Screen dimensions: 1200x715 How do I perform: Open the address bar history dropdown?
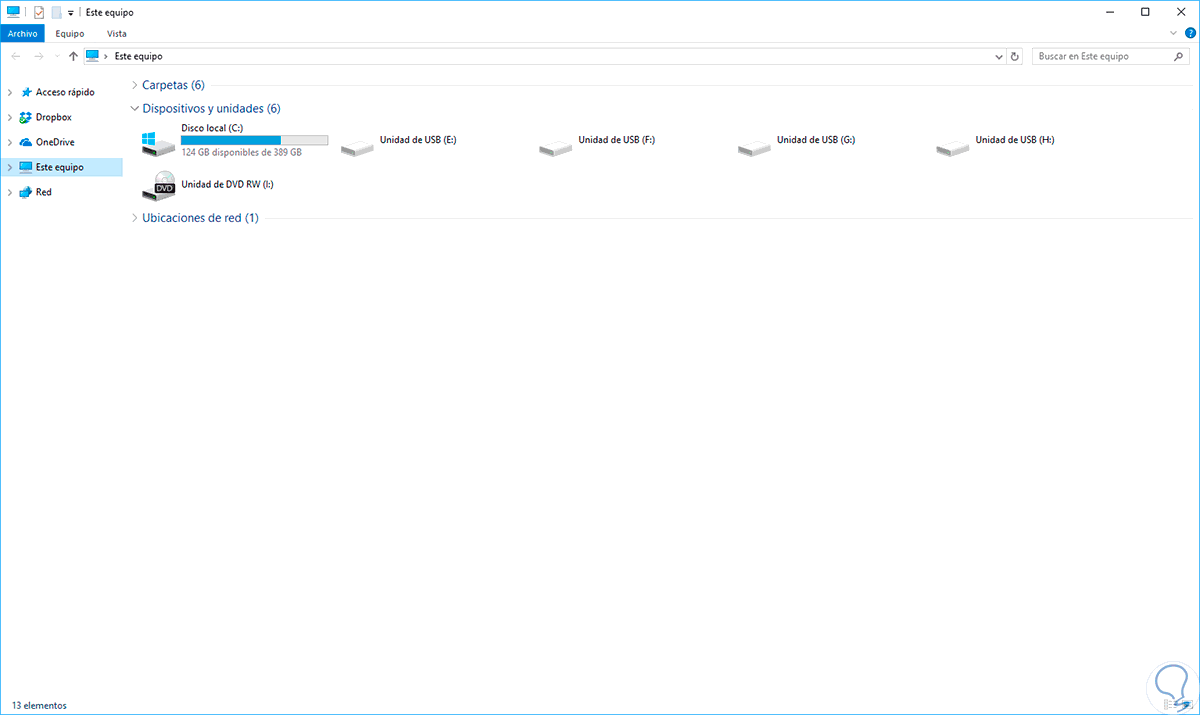pyautogui.click(x=999, y=57)
